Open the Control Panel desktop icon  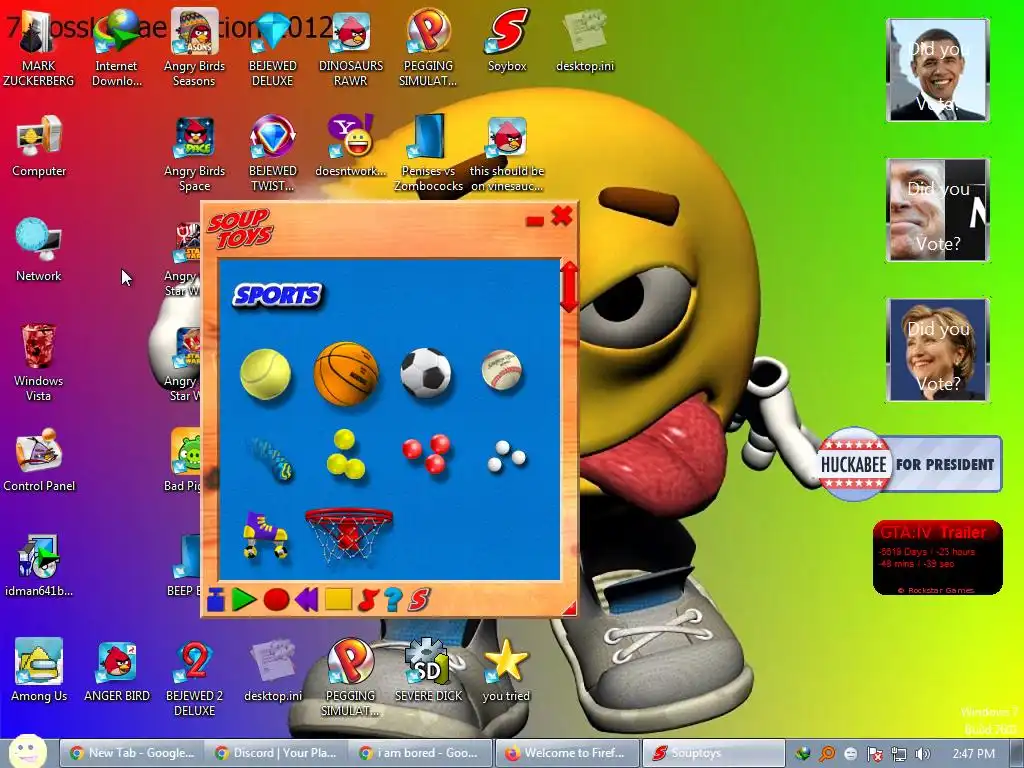tap(39, 460)
